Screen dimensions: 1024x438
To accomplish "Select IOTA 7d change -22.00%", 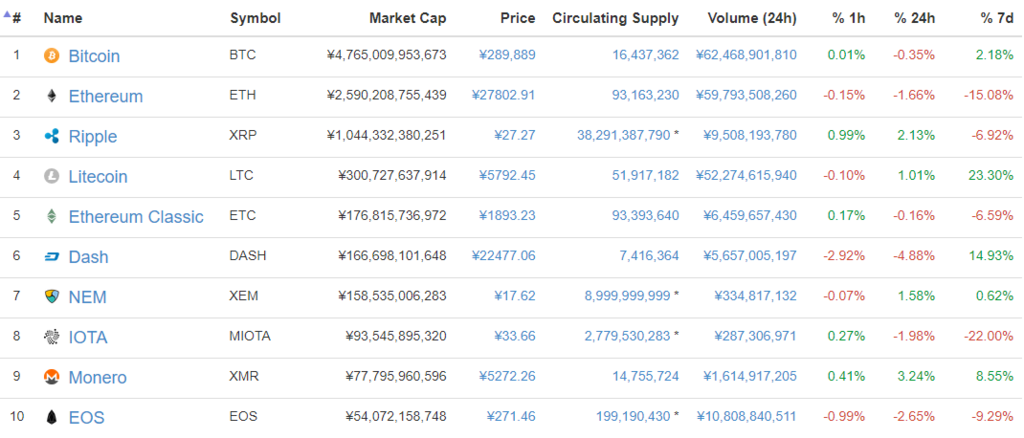I will (989, 336).
